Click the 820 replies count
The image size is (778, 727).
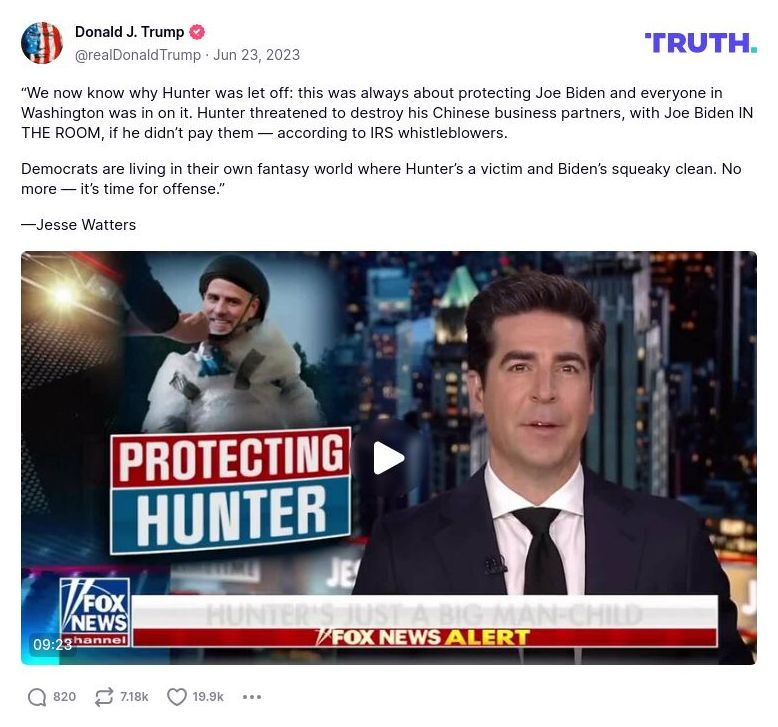pos(65,697)
